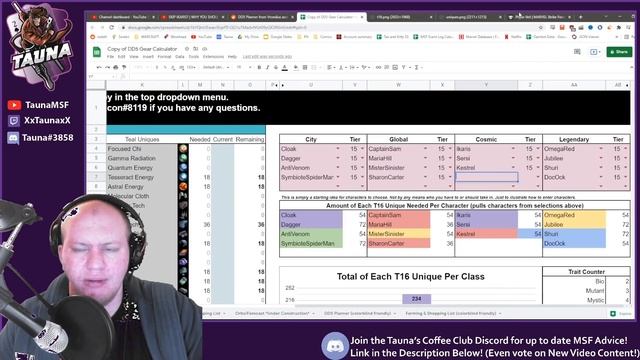Select the Tesseract Energy row label

point(131,177)
